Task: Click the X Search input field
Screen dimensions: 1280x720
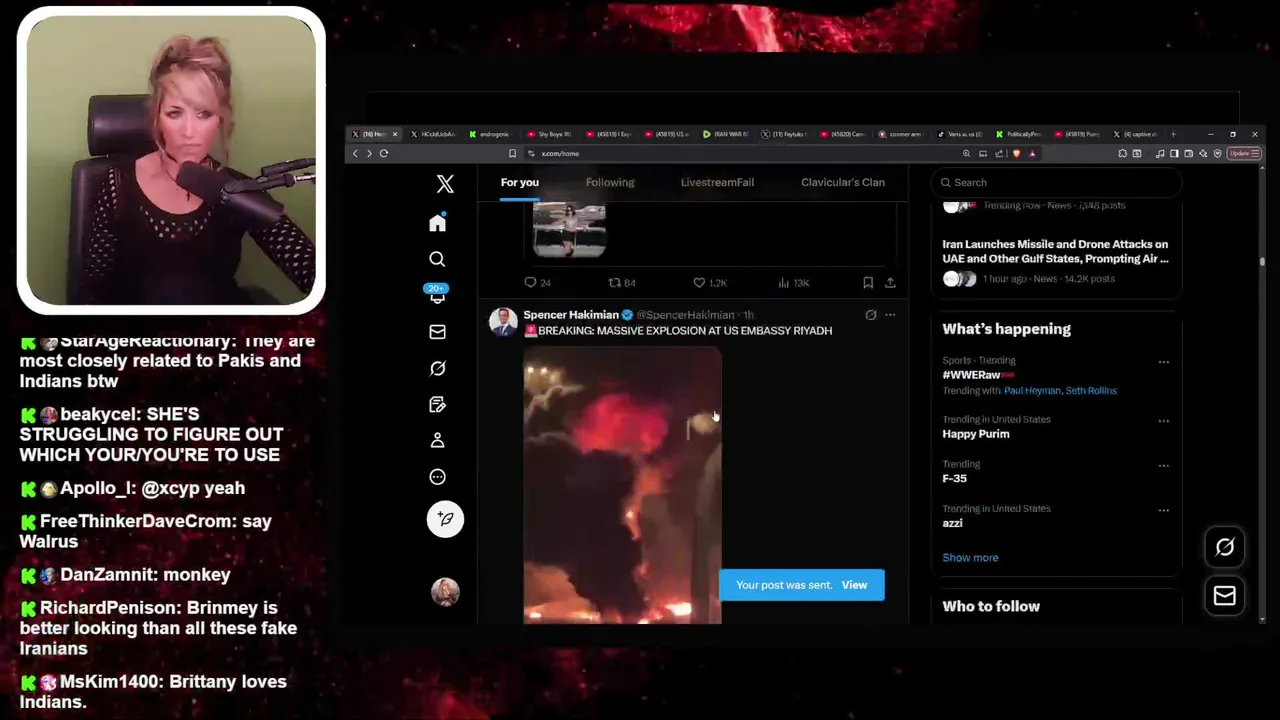Action: [1056, 183]
